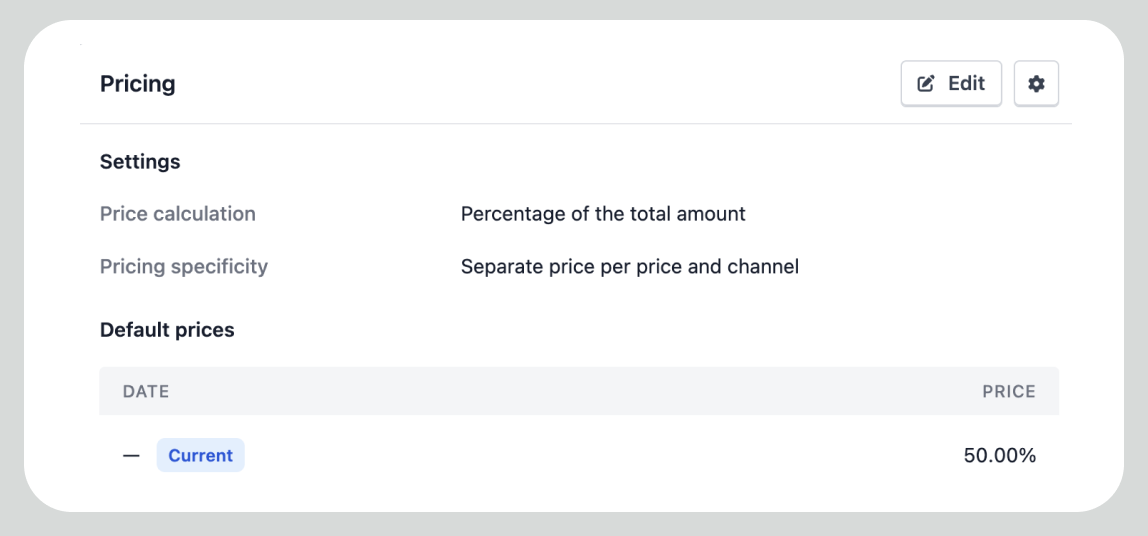Click the Edit text label

coord(966,84)
